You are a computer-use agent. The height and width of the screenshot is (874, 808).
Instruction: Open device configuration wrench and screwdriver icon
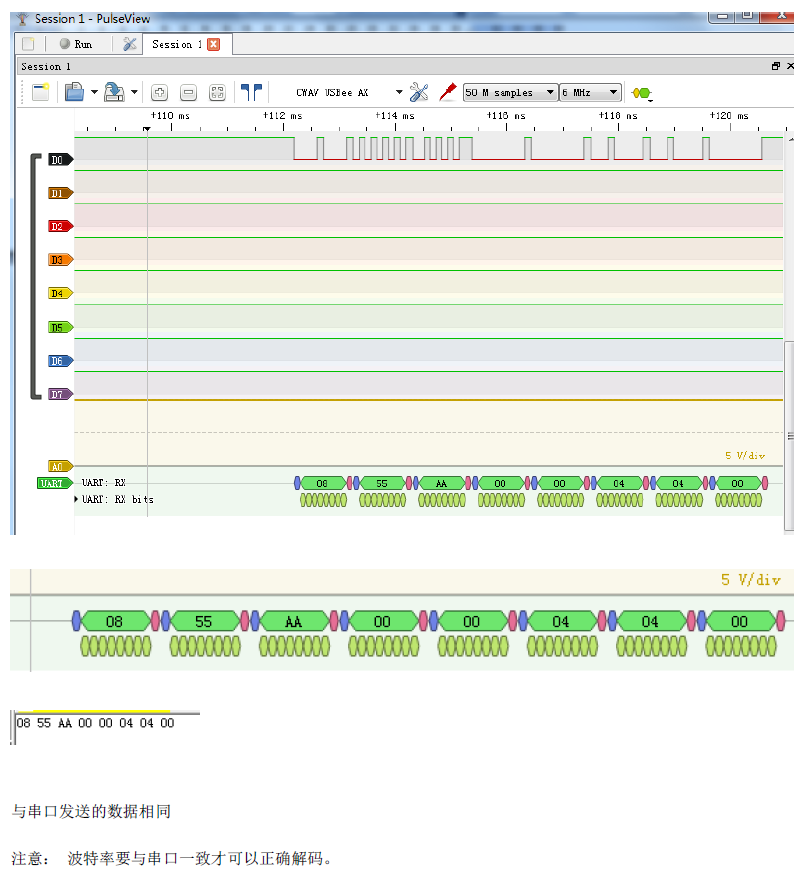tap(419, 93)
